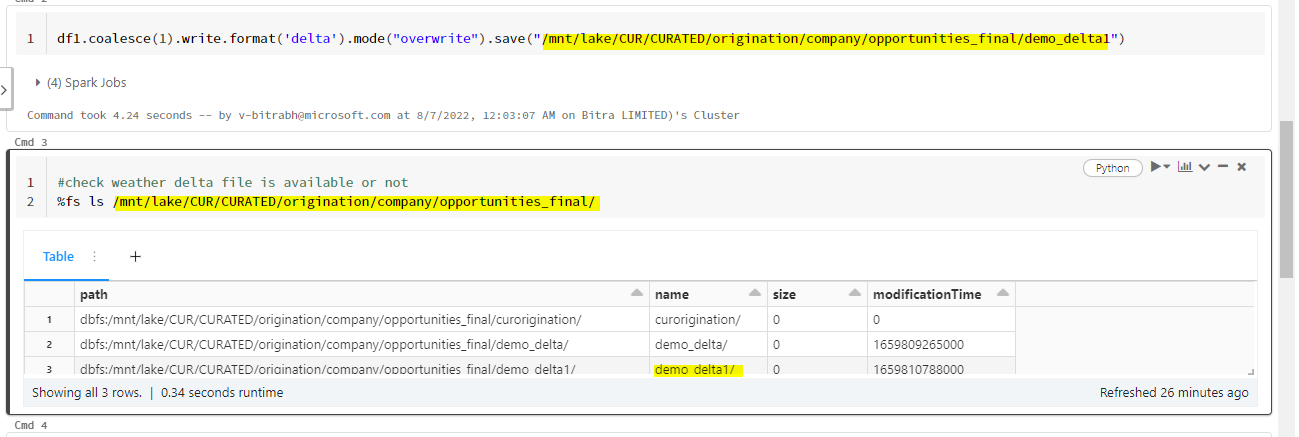Sort by the modificationTime column arrow
Screen dimensions: 1299x437
pos(1003,294)
